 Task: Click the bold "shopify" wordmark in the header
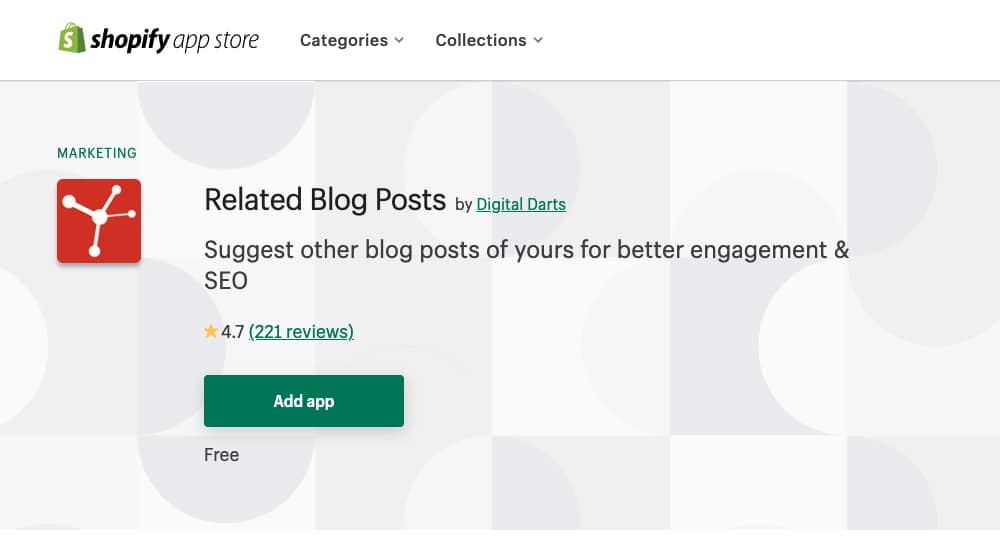130,40
